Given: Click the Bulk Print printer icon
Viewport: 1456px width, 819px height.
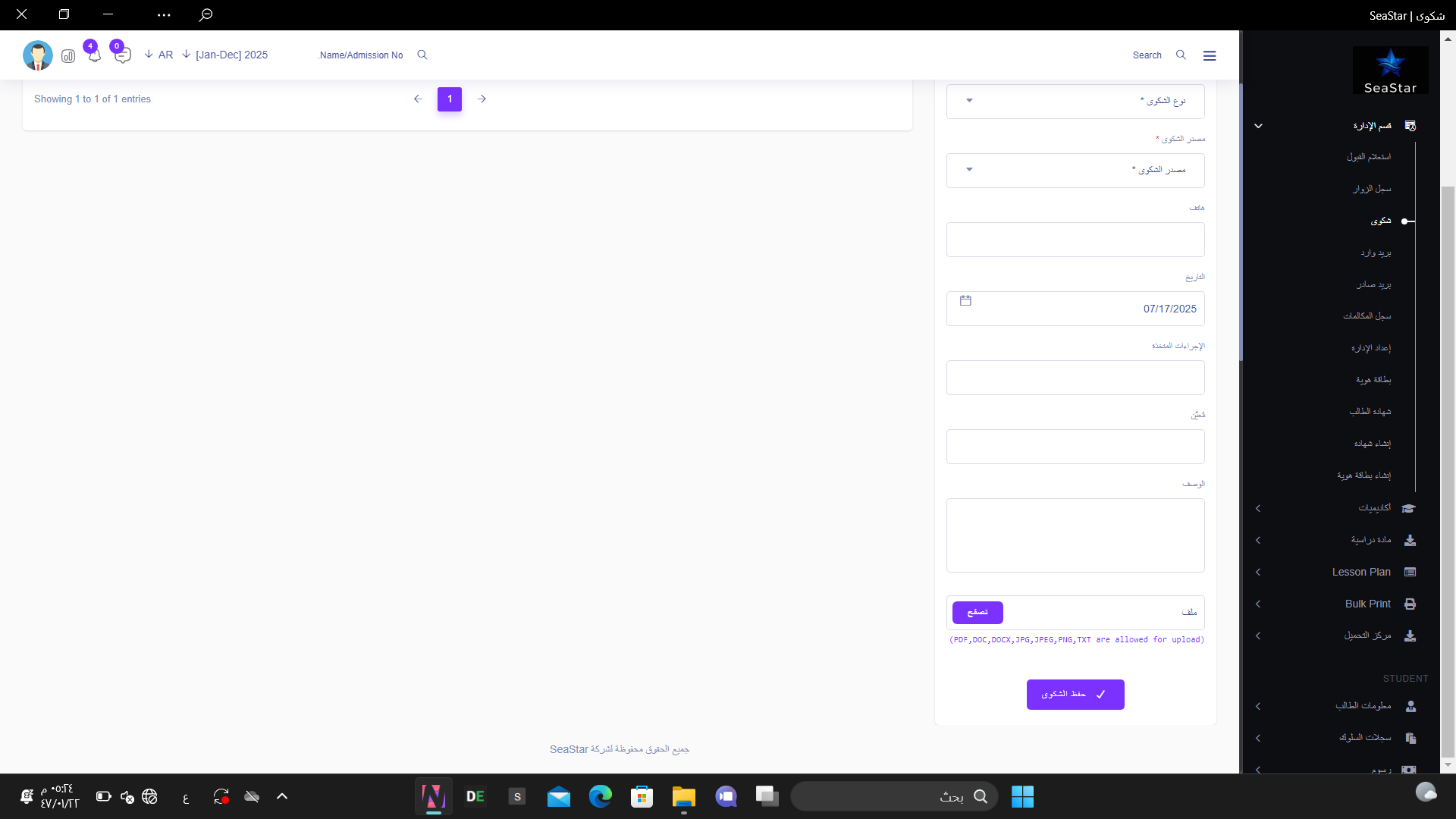Looking at the screenshot, I should tap(1410, 604).
